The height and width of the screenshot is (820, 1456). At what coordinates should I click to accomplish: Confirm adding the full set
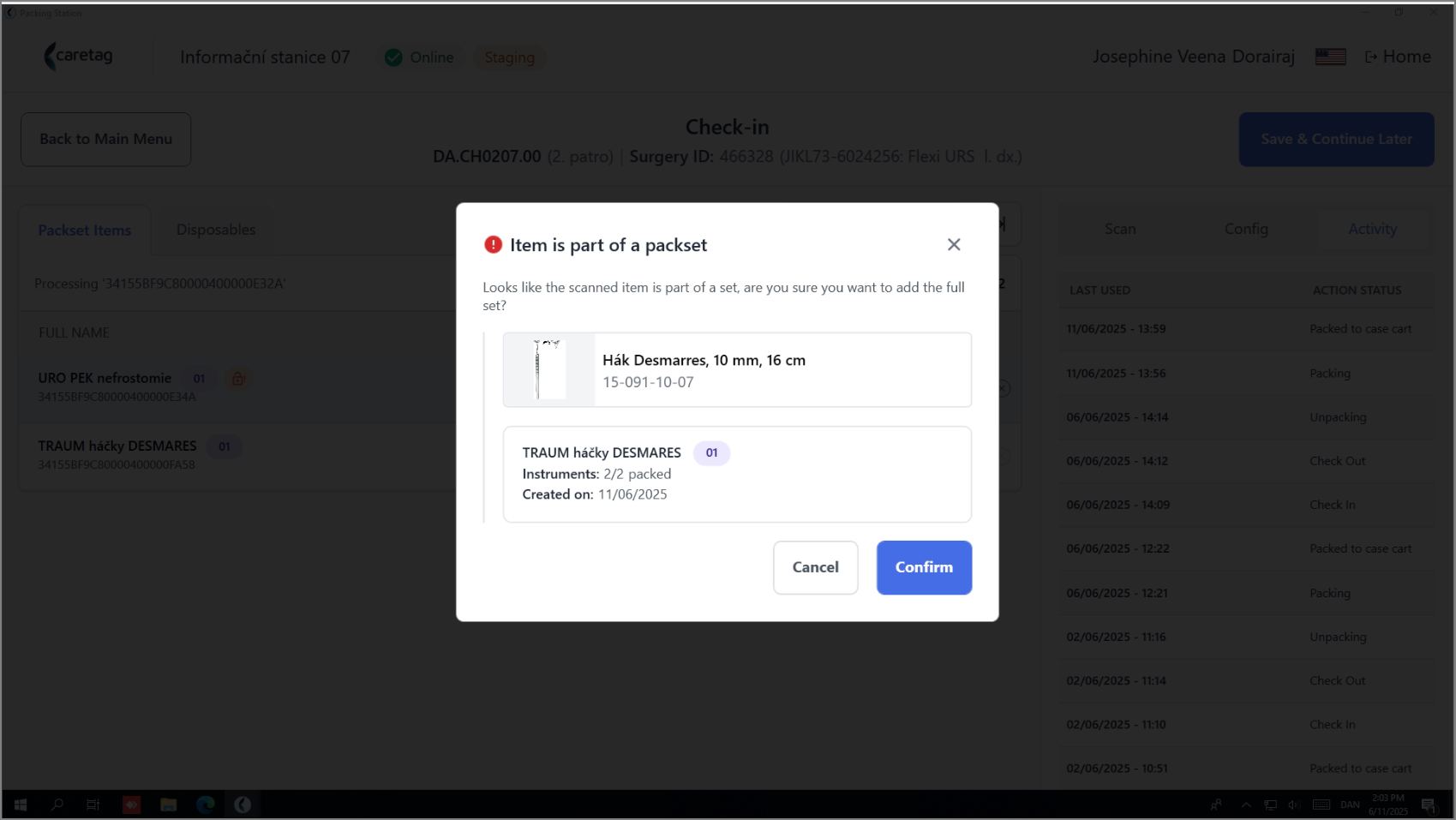[x=924, y=567]
